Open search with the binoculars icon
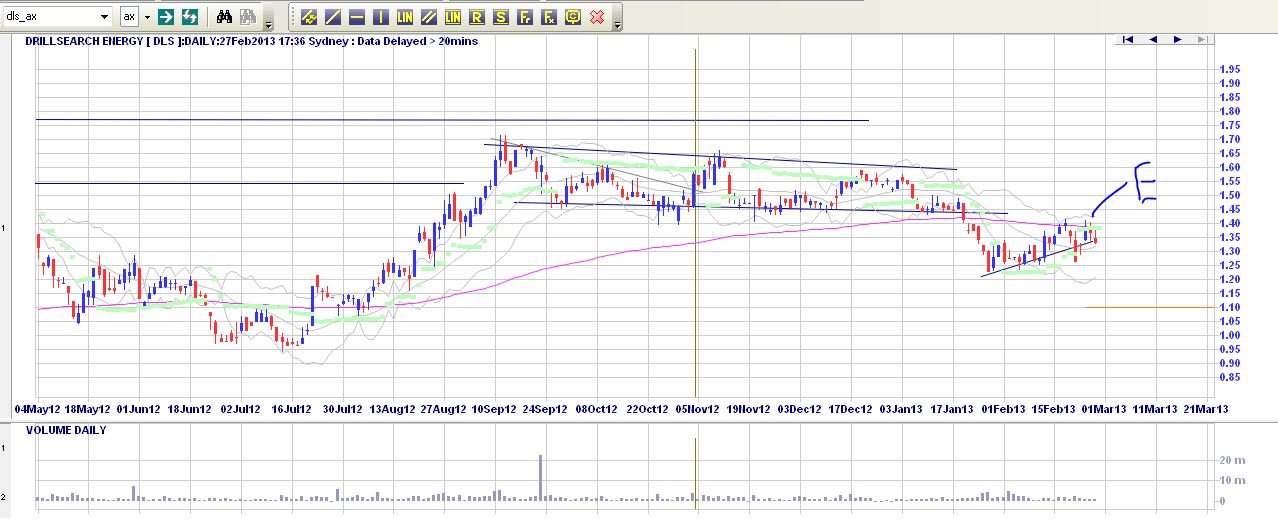This screenshot has width=1278, height=519. point(225,17)
